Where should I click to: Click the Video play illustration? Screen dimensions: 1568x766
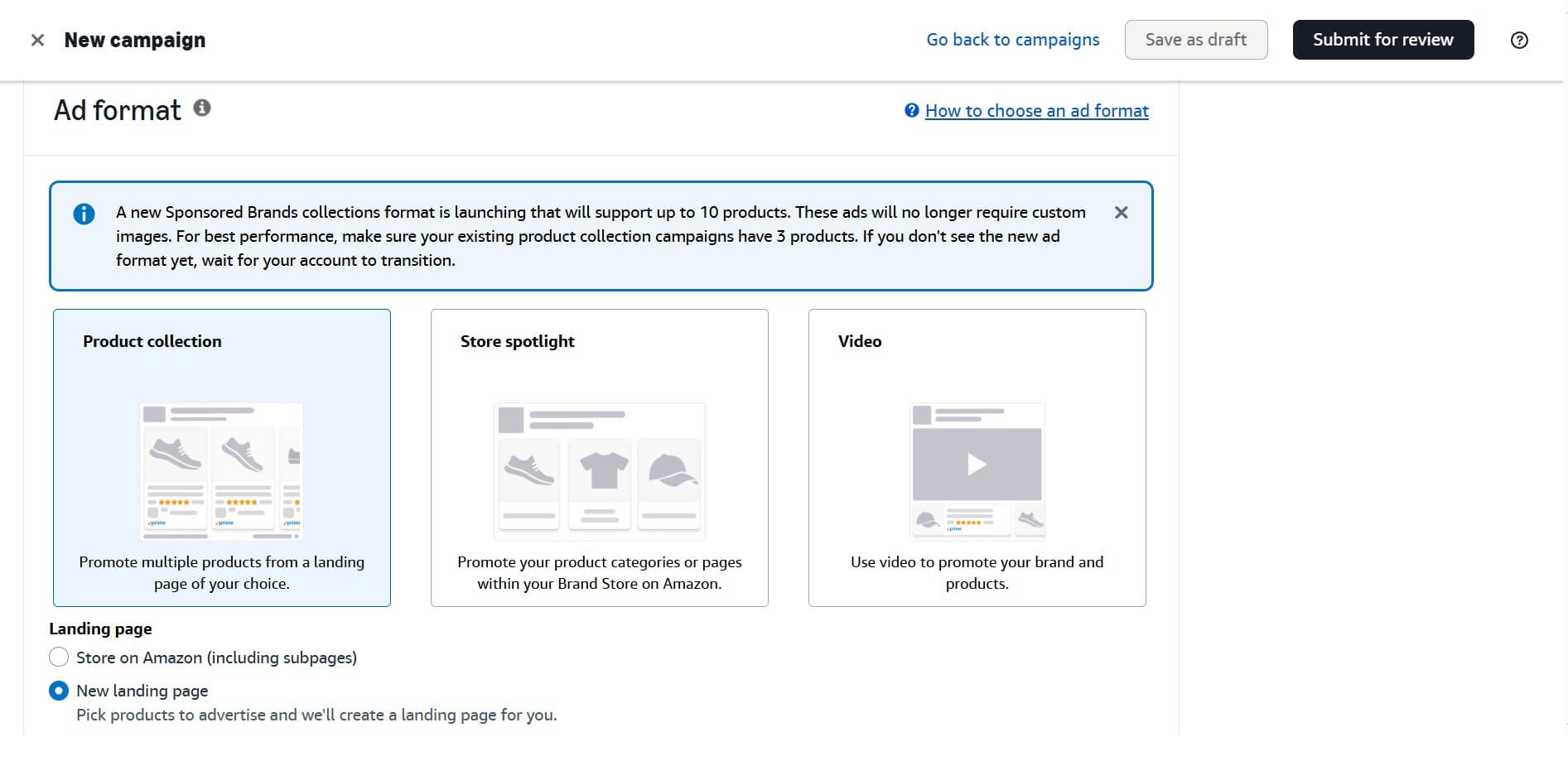(x=977, y=465)
